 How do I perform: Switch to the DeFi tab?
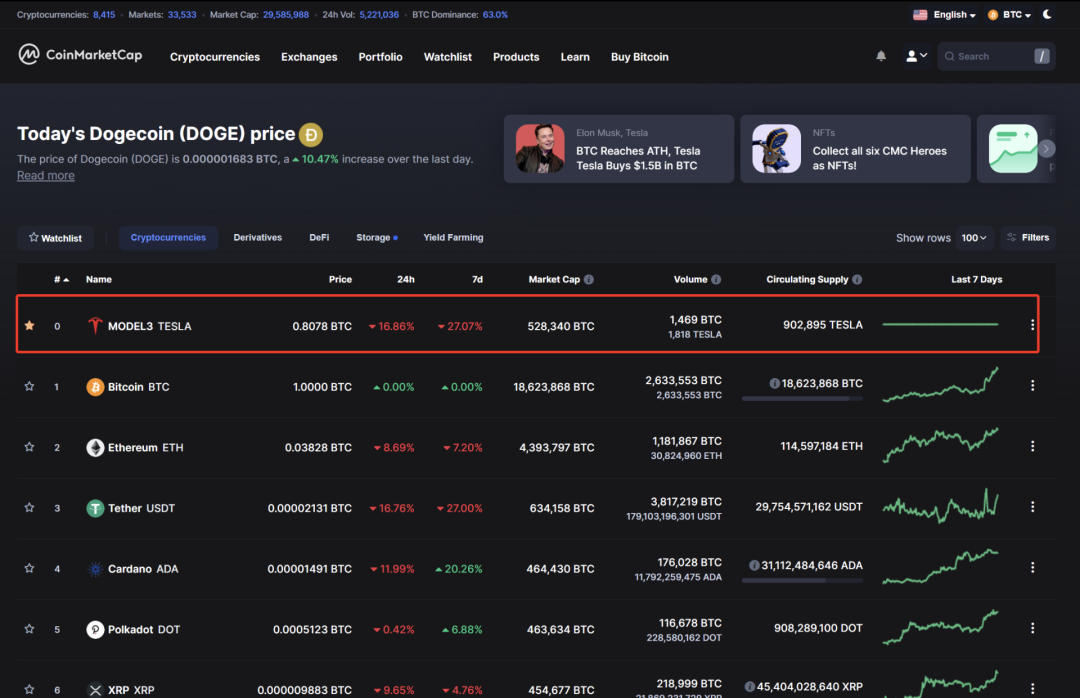319,238
